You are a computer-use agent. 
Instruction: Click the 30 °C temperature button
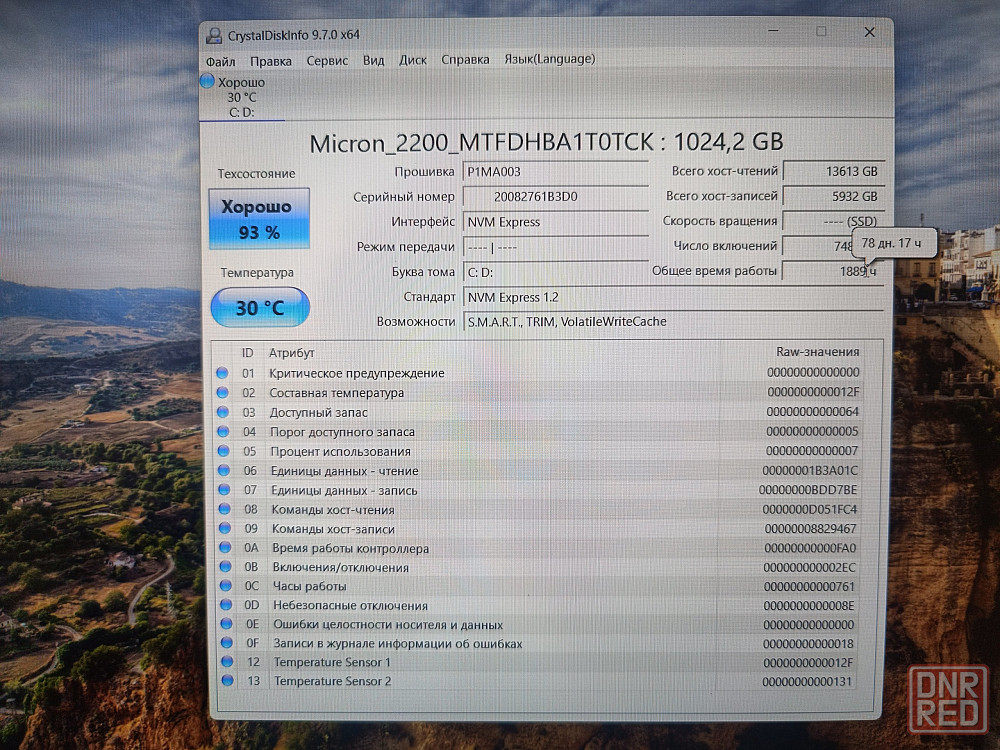(x=260, y=308)
